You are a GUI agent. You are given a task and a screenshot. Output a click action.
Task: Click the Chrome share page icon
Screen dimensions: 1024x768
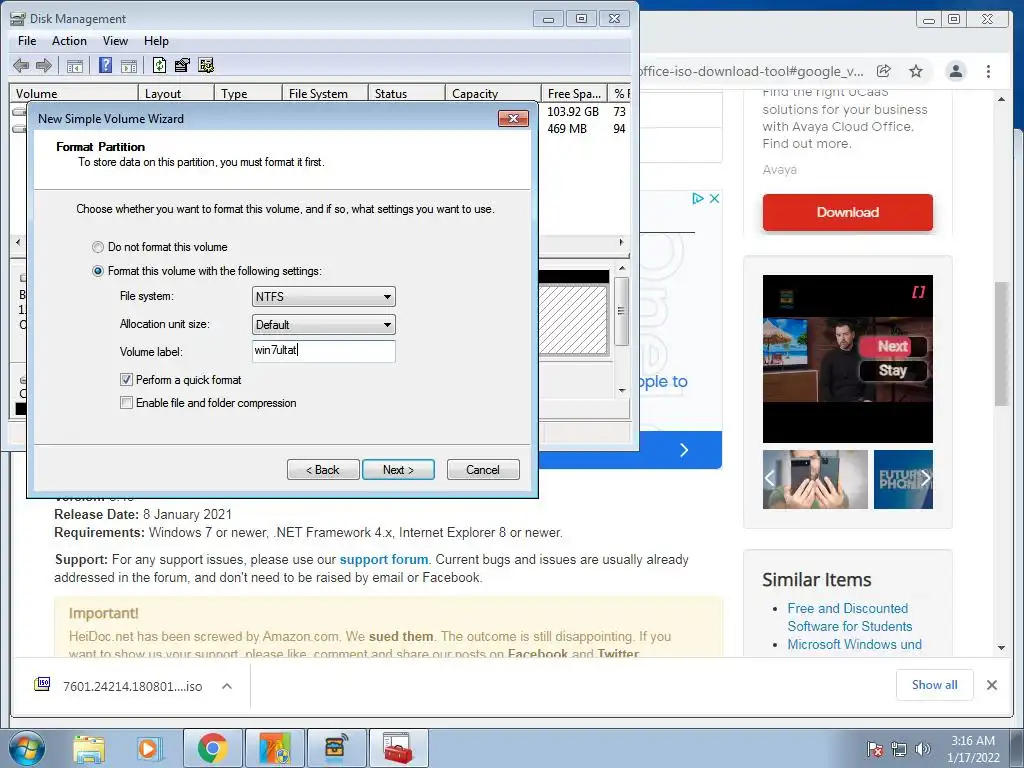point(884,71)
